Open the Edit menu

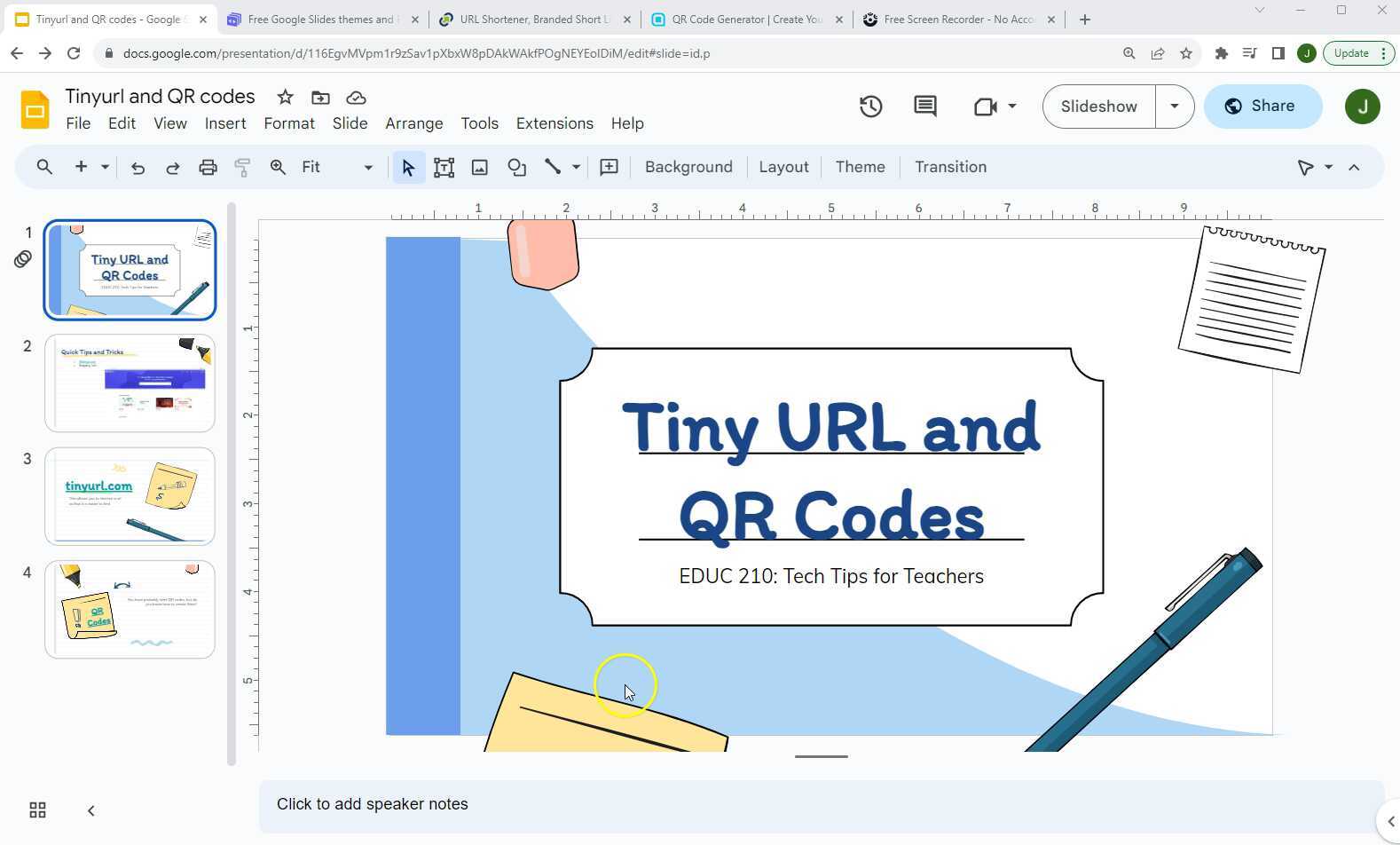tap(122, 123)
